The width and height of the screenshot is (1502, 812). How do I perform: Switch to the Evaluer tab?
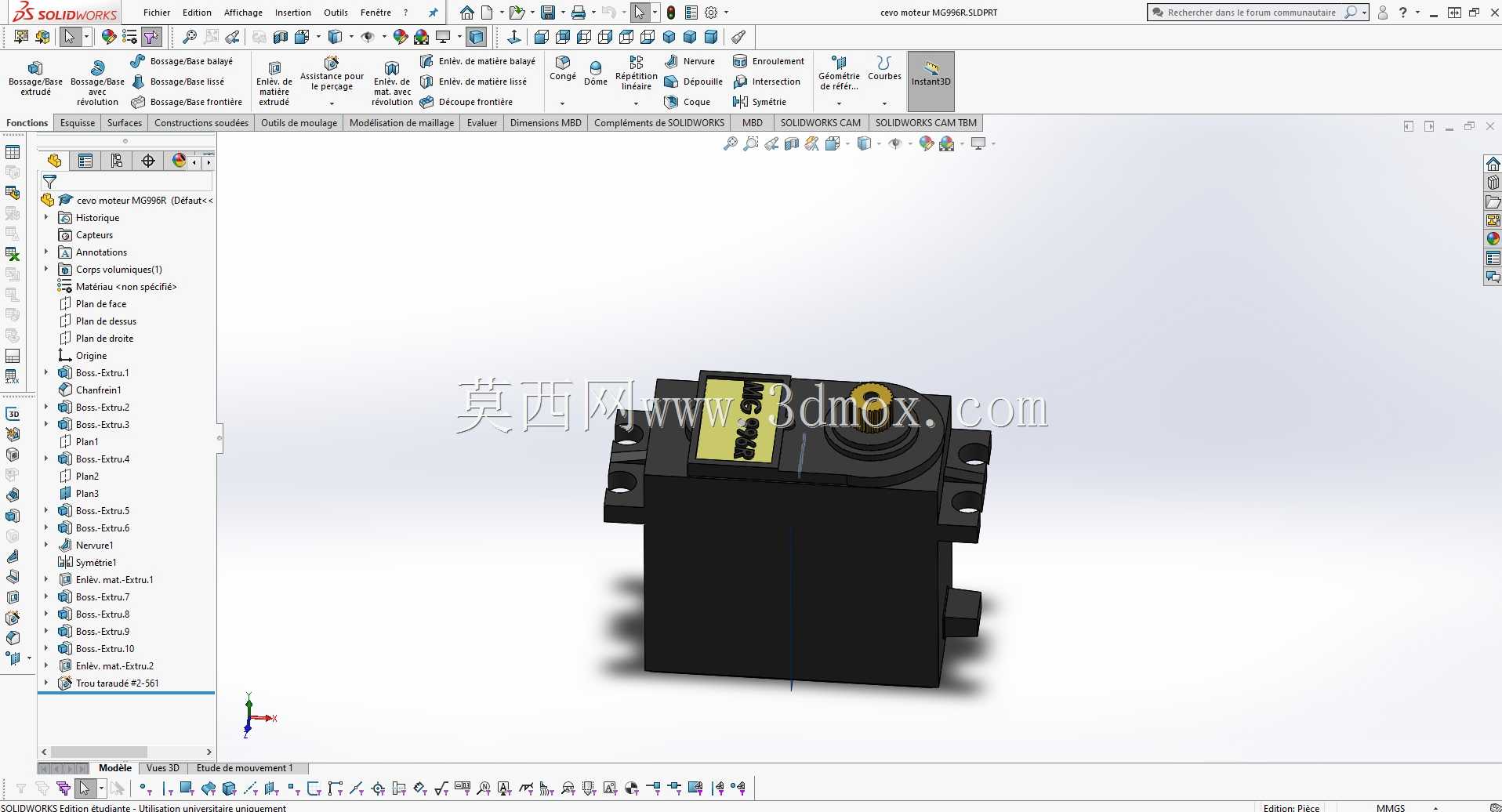(482, 123)
